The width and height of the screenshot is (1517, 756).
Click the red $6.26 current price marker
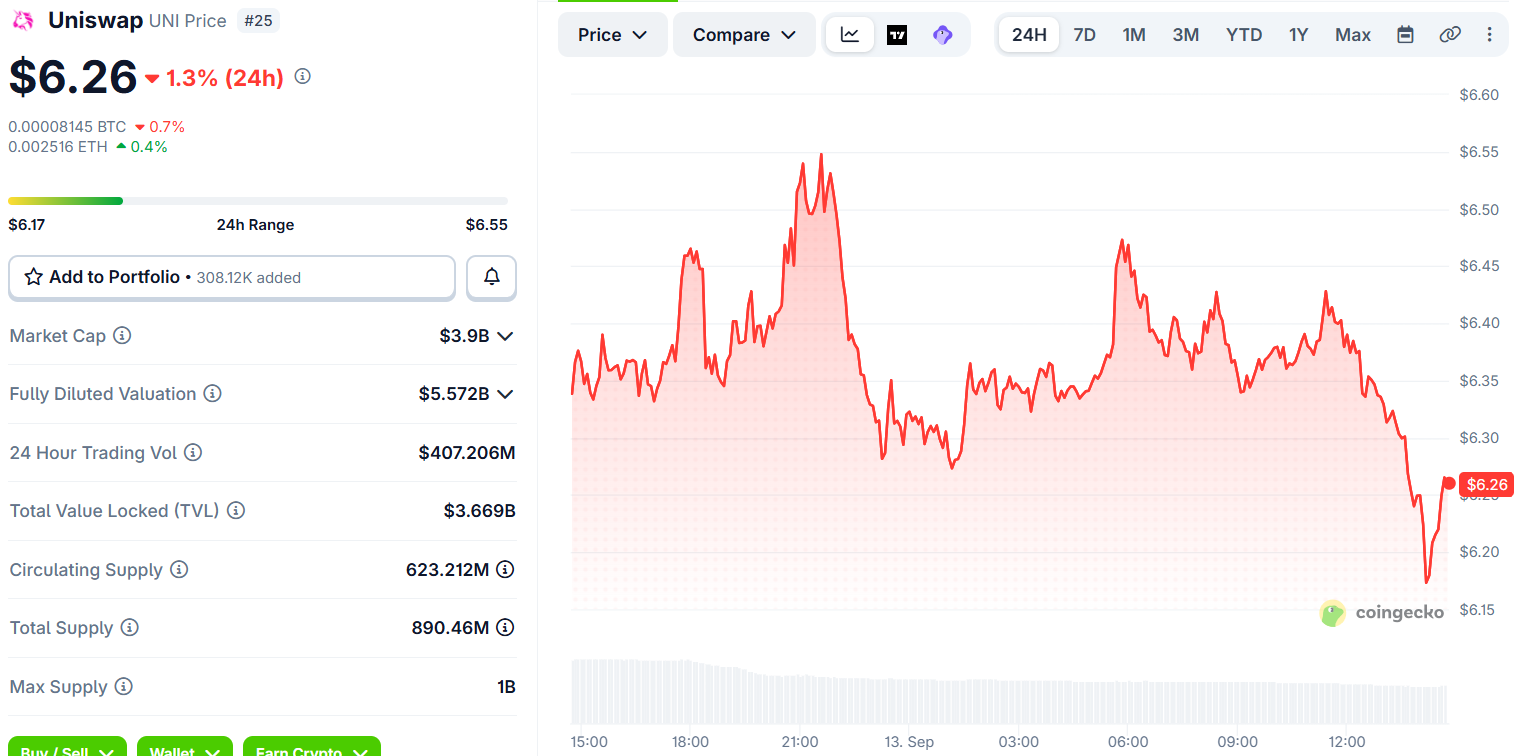click(x=1485, y=485)
